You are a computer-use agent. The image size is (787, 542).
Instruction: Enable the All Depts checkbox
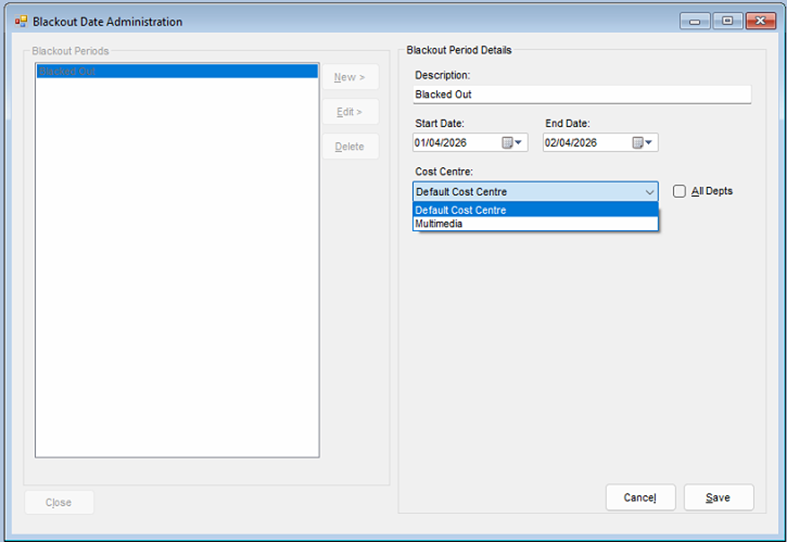679,191
